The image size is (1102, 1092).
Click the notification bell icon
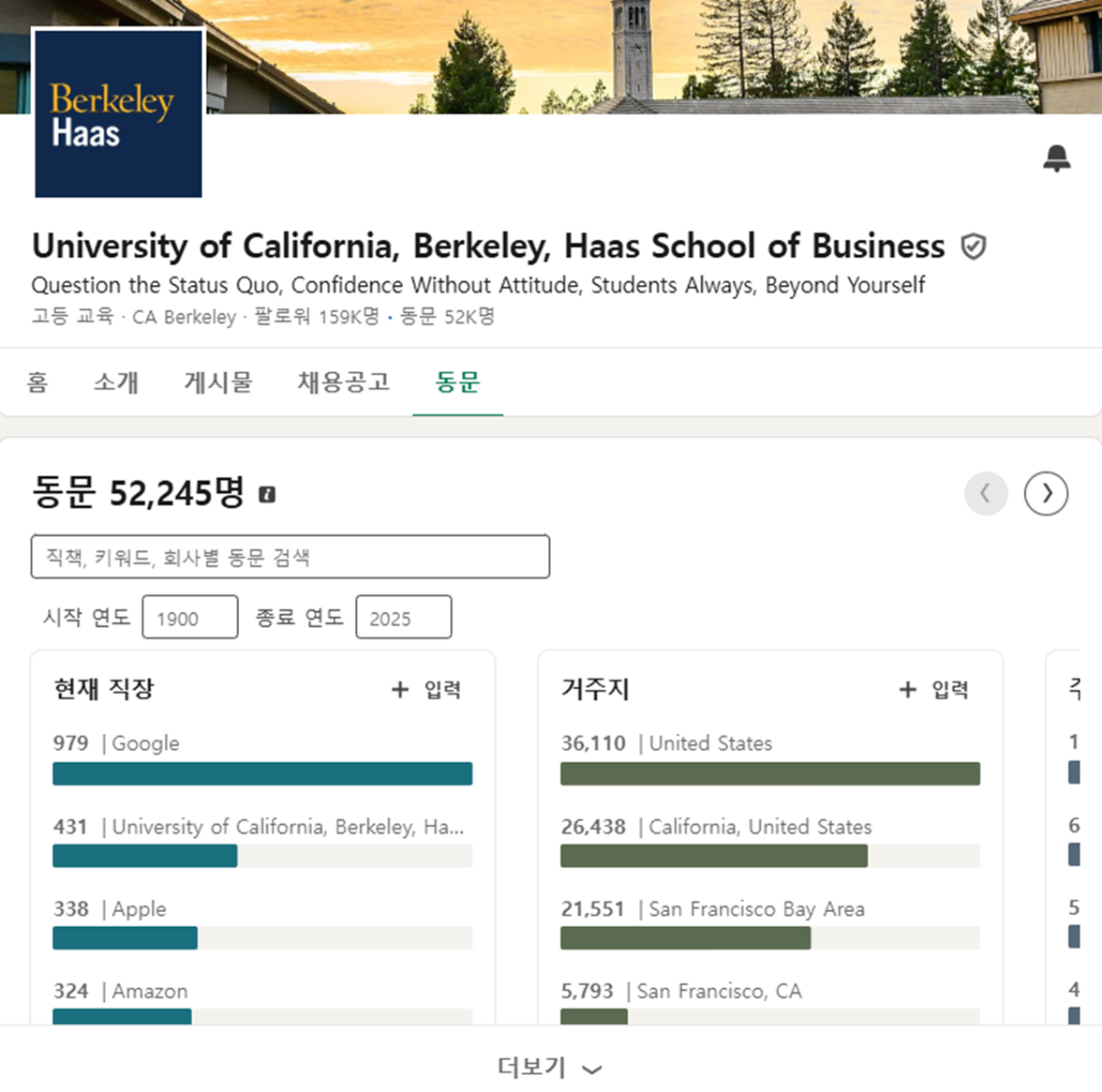click(1056, 158)
